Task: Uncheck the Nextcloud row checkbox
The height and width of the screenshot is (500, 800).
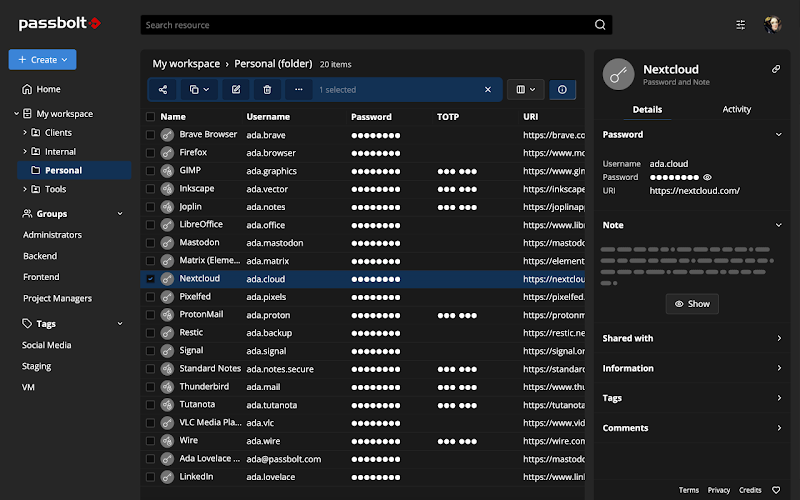Action: (151, 279)
